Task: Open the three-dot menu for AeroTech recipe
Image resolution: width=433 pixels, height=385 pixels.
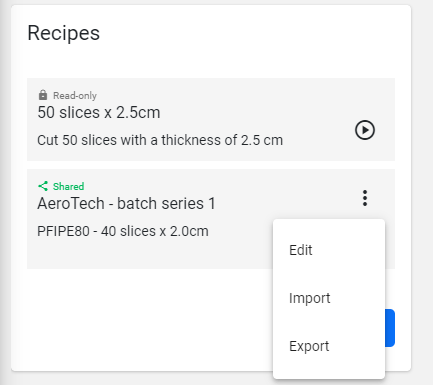Action: [x=365, y=198]
